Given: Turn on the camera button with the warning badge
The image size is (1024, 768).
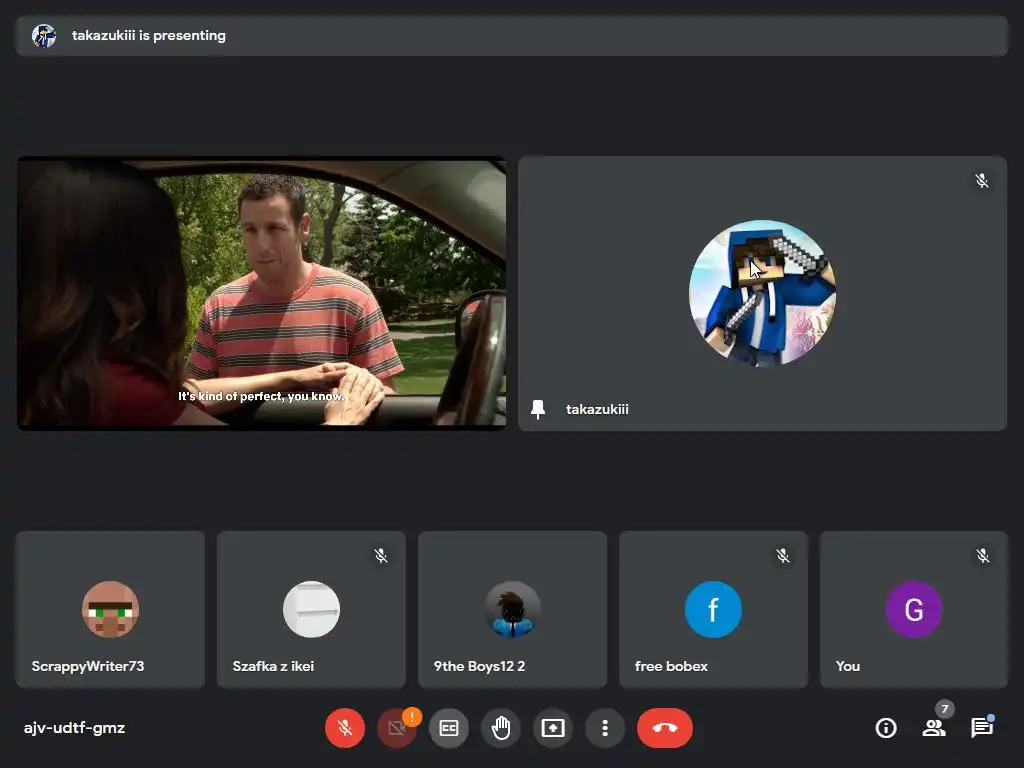Looking at the screenshot, I should 396,728.
